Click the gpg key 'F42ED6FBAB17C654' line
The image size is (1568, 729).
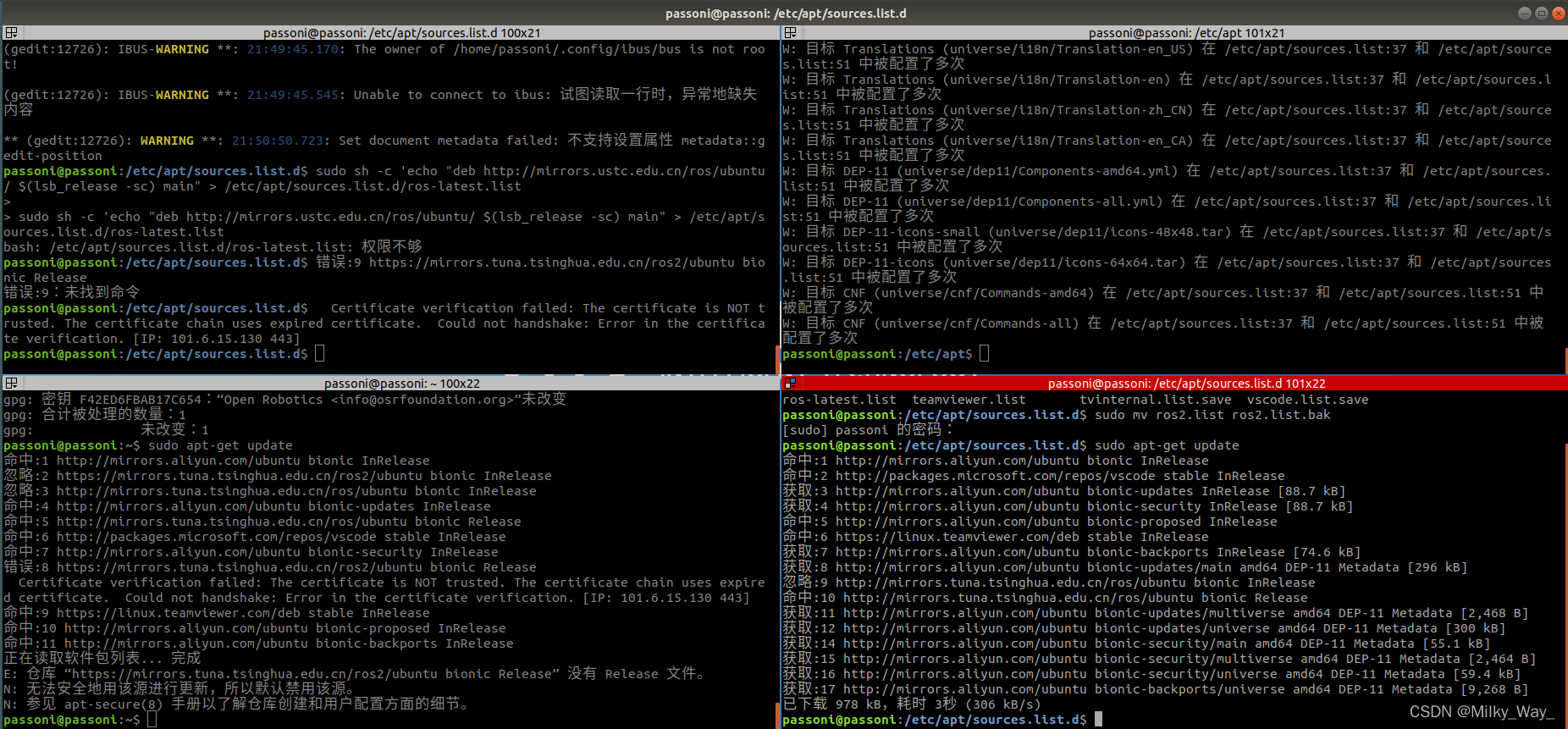(284, 400)
